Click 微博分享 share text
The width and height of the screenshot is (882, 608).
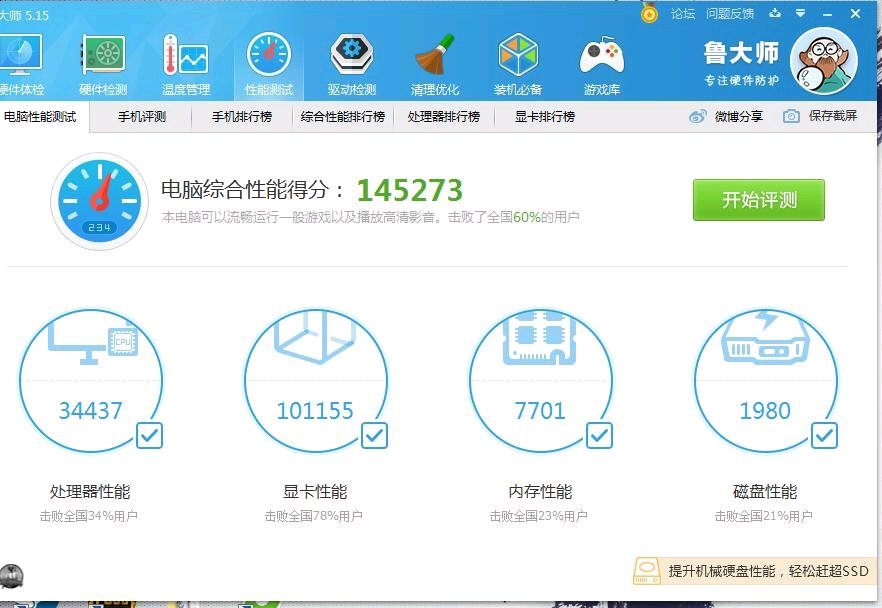coord(739,116)
